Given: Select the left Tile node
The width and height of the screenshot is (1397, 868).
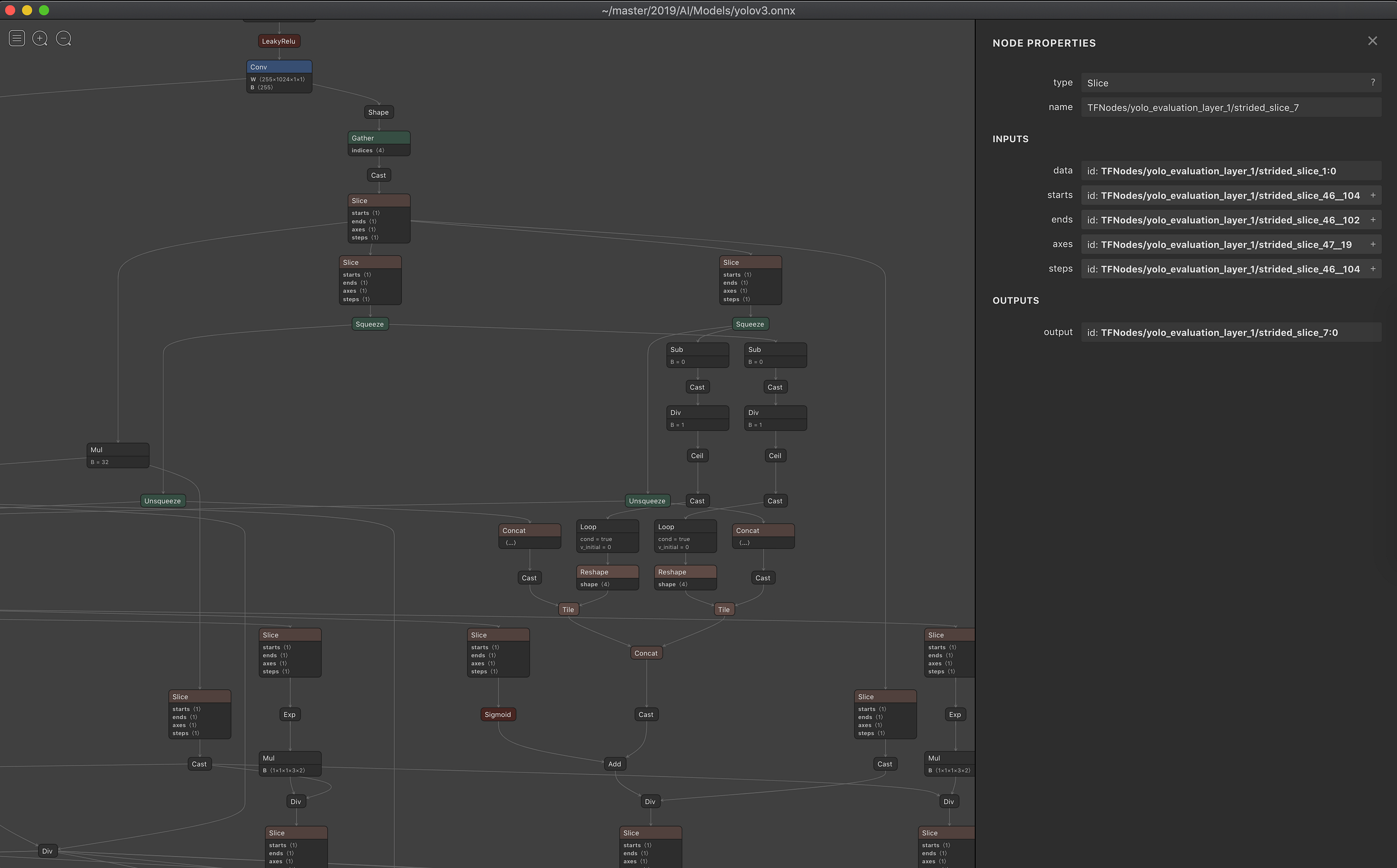Looking at the screenshot, I should 568,610.
